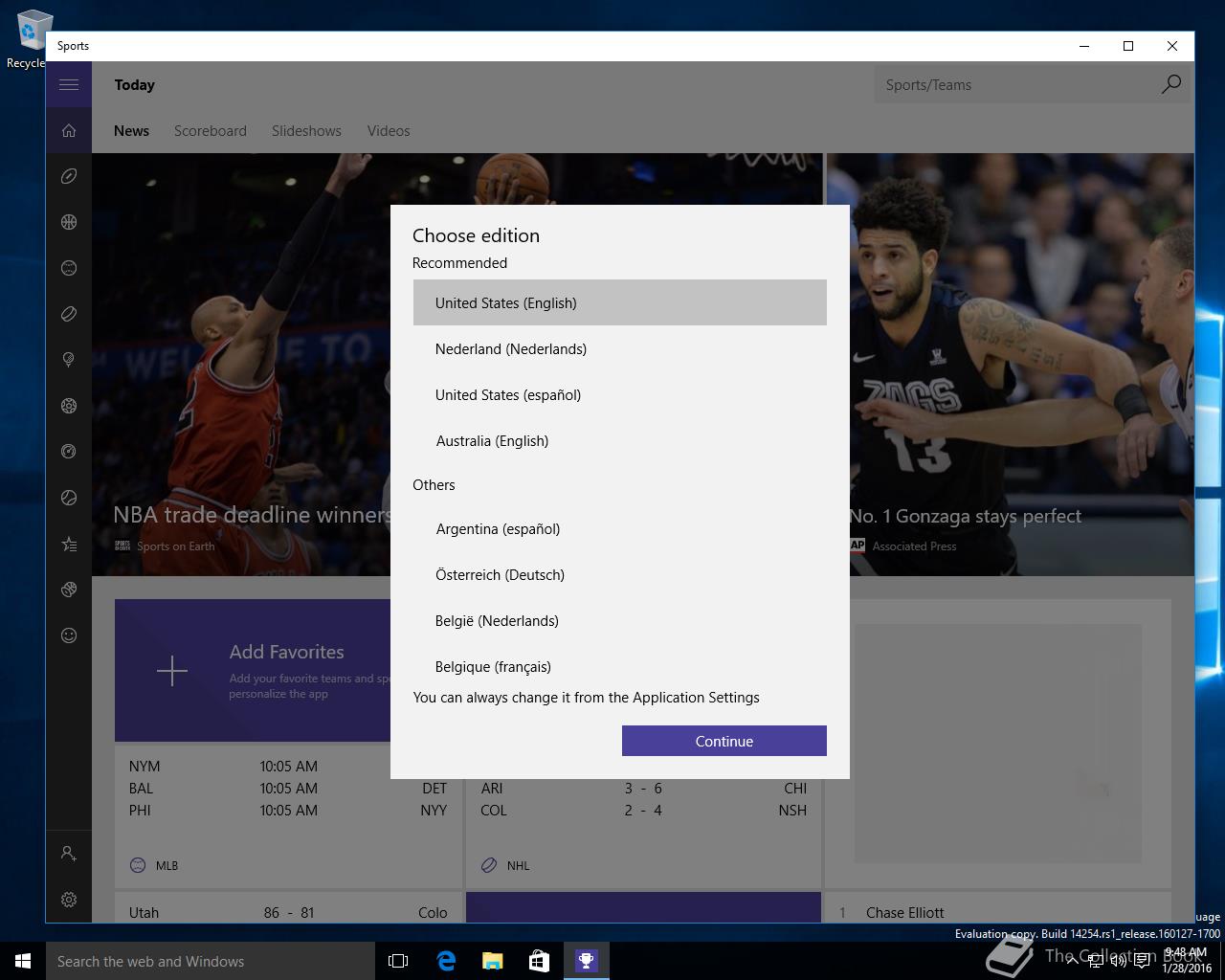Open the golf section in sidebar
Viewport: 1225px width, 980px height.
pos(69,360)
